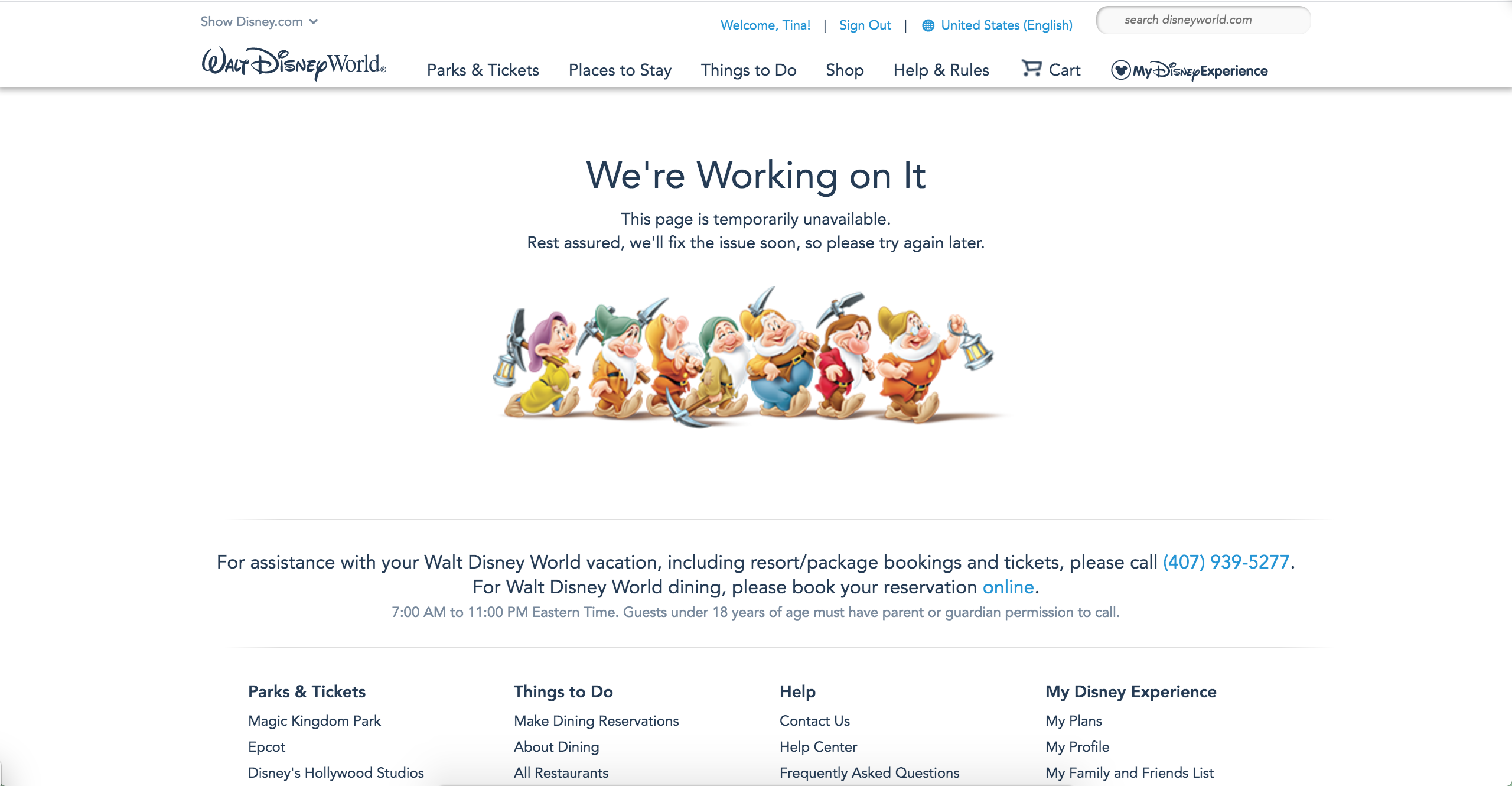The height and width of the screenshot is (786, 1512).
Task: Open the Places to Stay menu
Action: coord(620,70)
